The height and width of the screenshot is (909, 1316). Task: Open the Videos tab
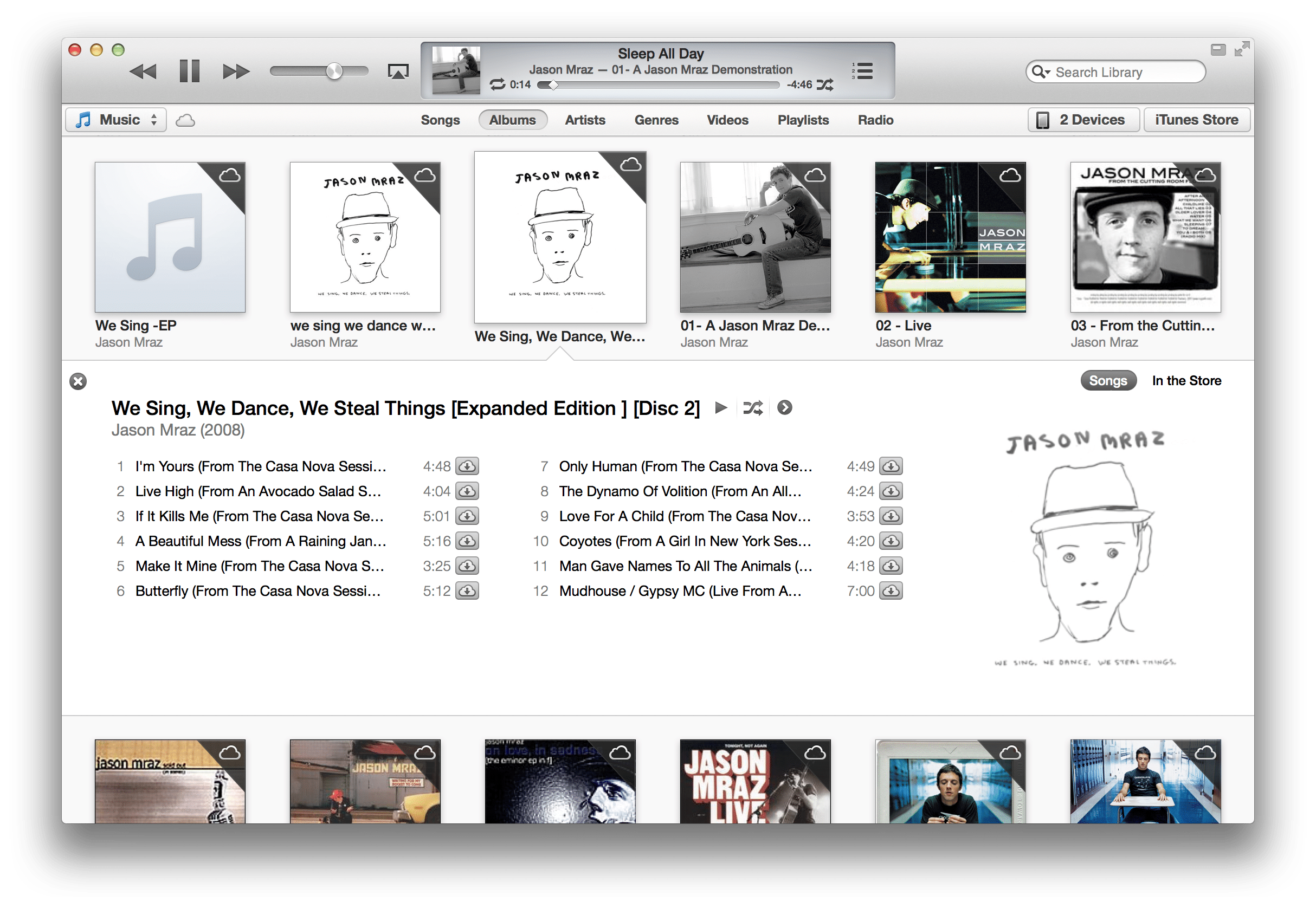tap(727, 120)
